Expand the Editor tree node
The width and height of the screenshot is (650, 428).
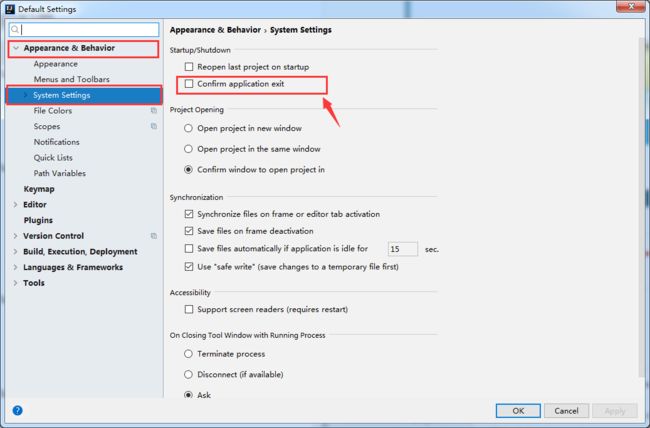point(15,204)
